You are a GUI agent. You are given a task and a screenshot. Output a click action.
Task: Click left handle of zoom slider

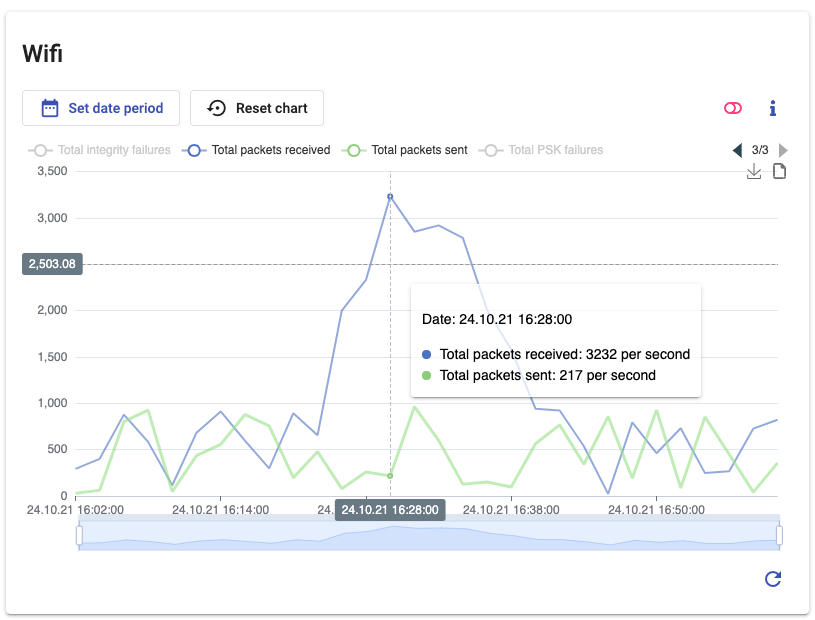coord(79,536)
